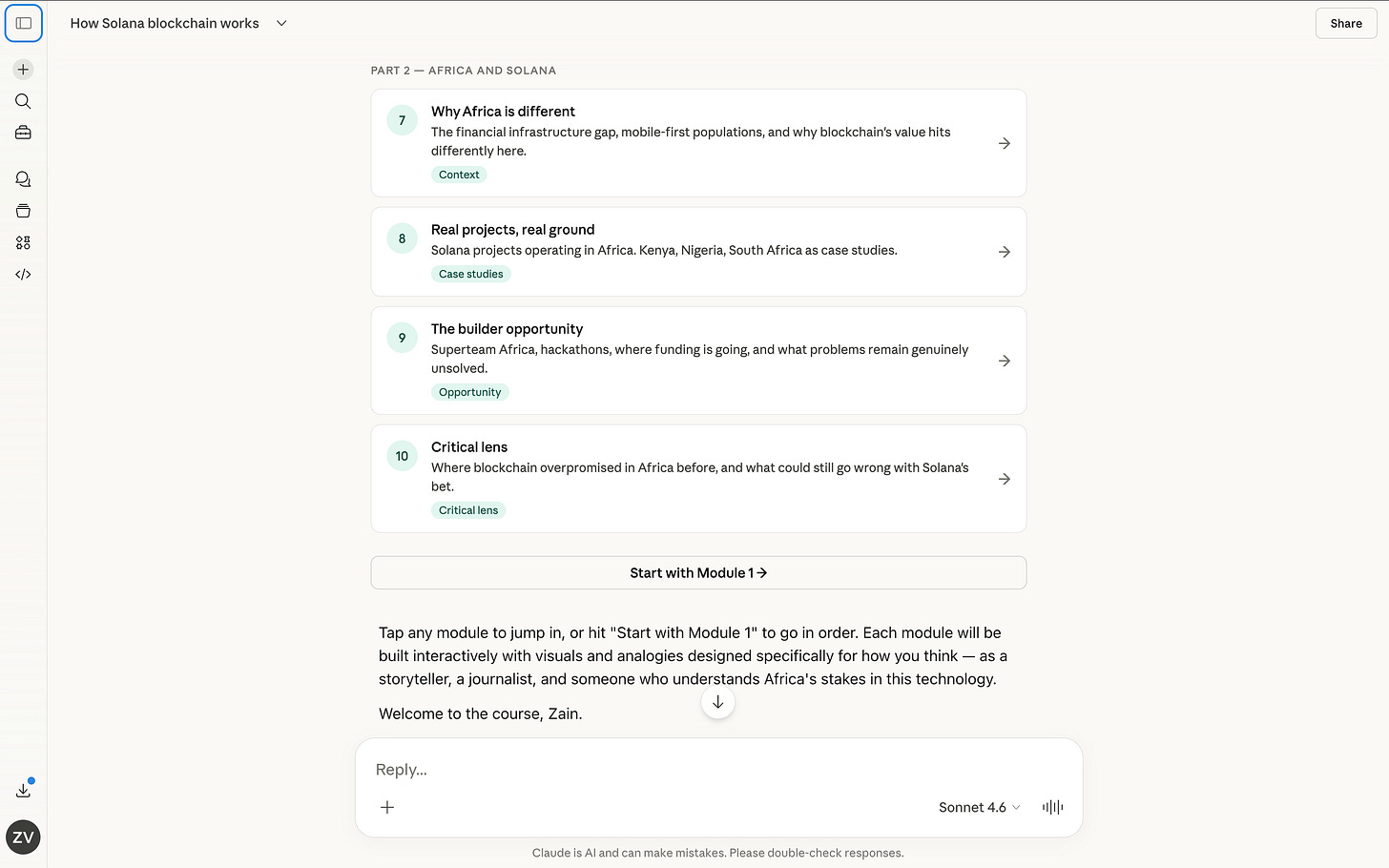Click the Share button

(x=1346, y=23)
